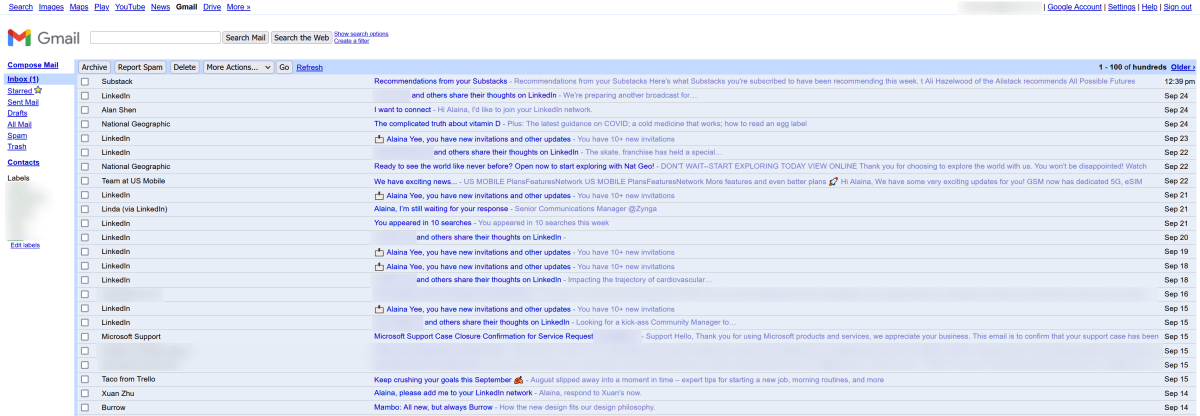Click the invitation icon in Sep 19 LinkedIn email
Image resolution: width=1200 pixels, height=416 pixels.
(x=379, y=252)
